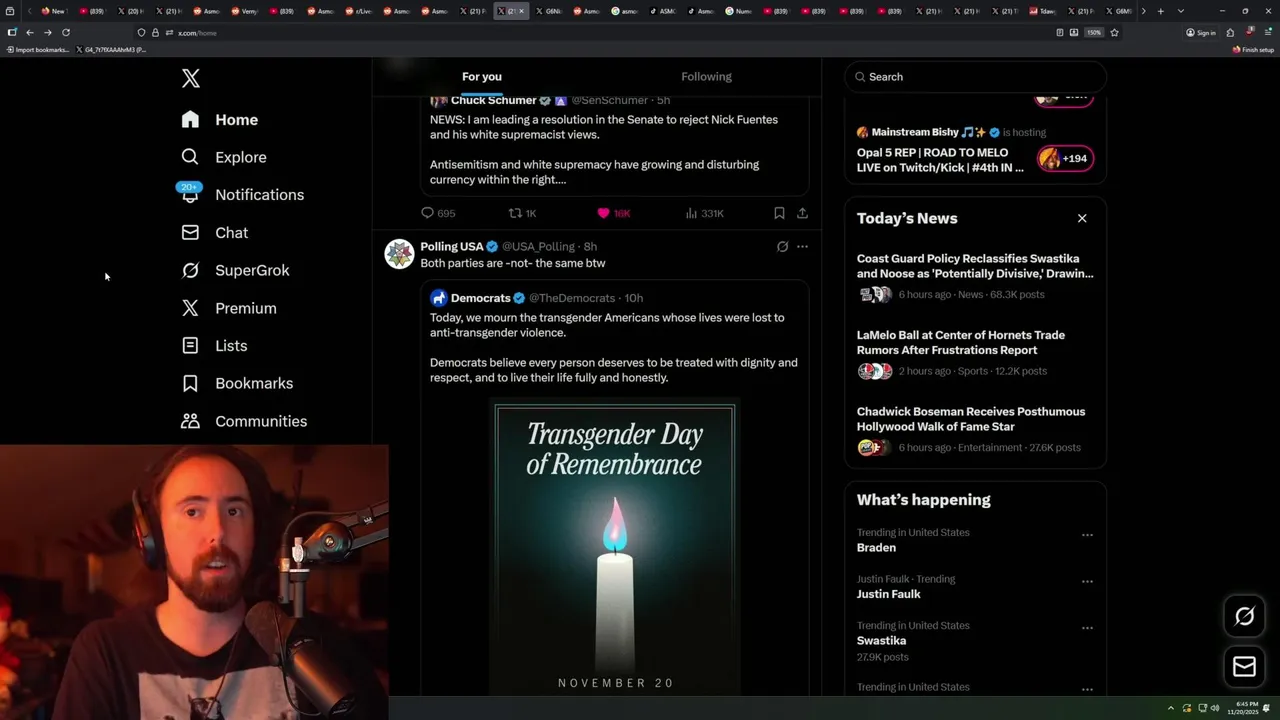Open the Polling USA account name link
This screenshot has height=720, width=1280.
[451, 246]
